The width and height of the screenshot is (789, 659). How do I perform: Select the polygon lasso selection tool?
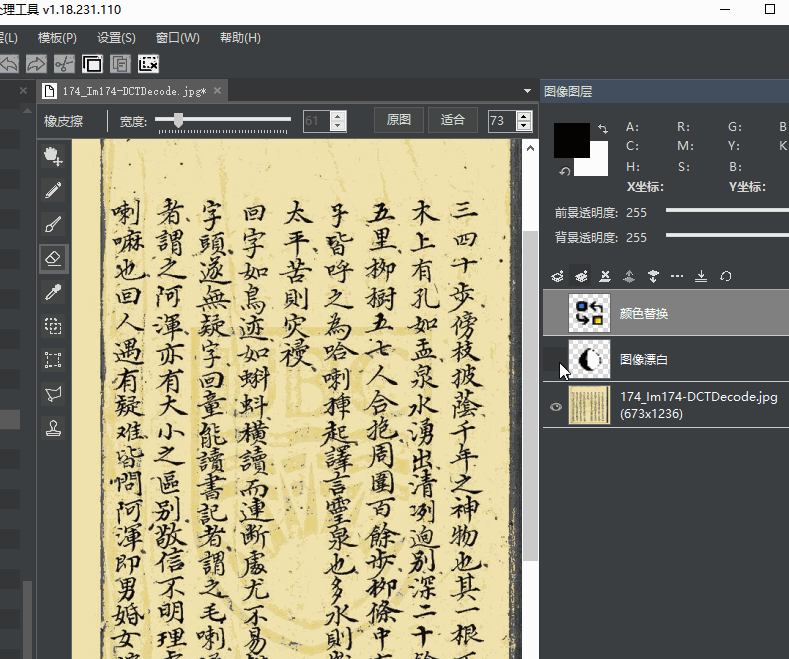[x=53, y=394]
